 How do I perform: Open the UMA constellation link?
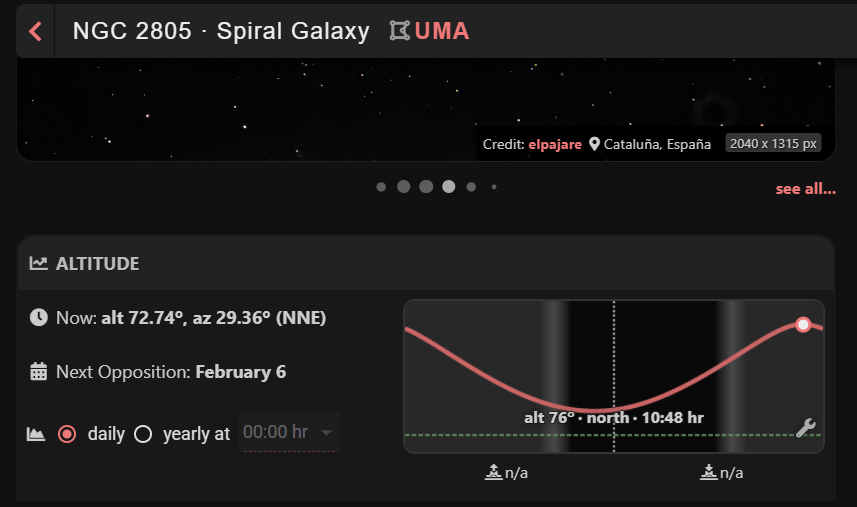[x=442, y=31]
